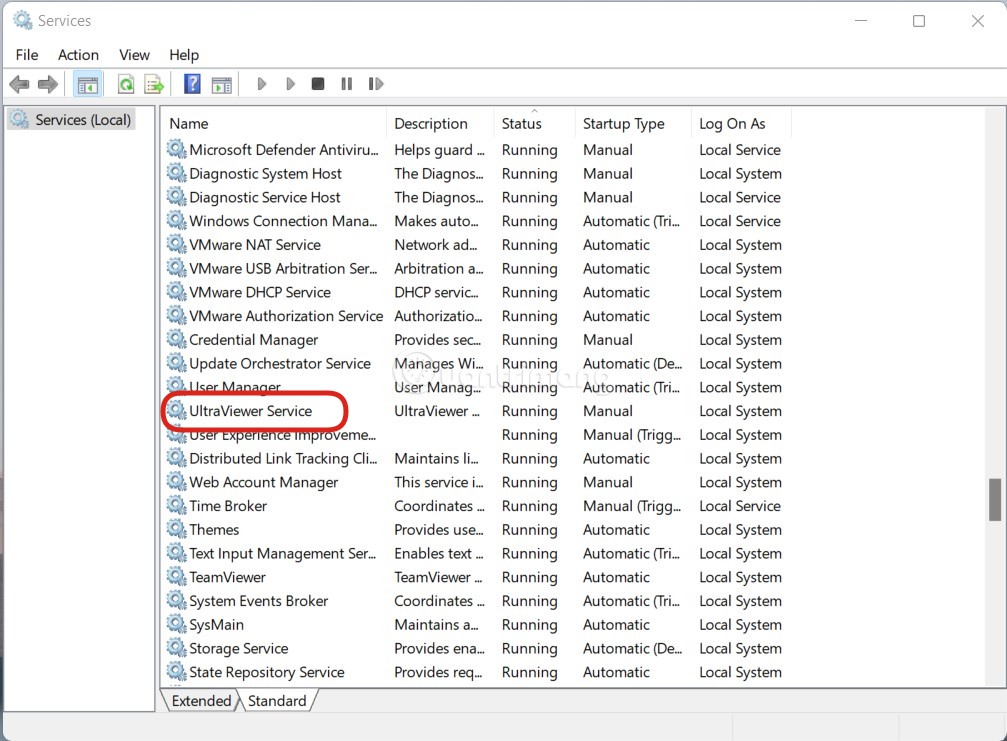Click gear icon beside Diagnostic System Host
This screenshot has width=1007, height=741.
click(x=176, y=172)
